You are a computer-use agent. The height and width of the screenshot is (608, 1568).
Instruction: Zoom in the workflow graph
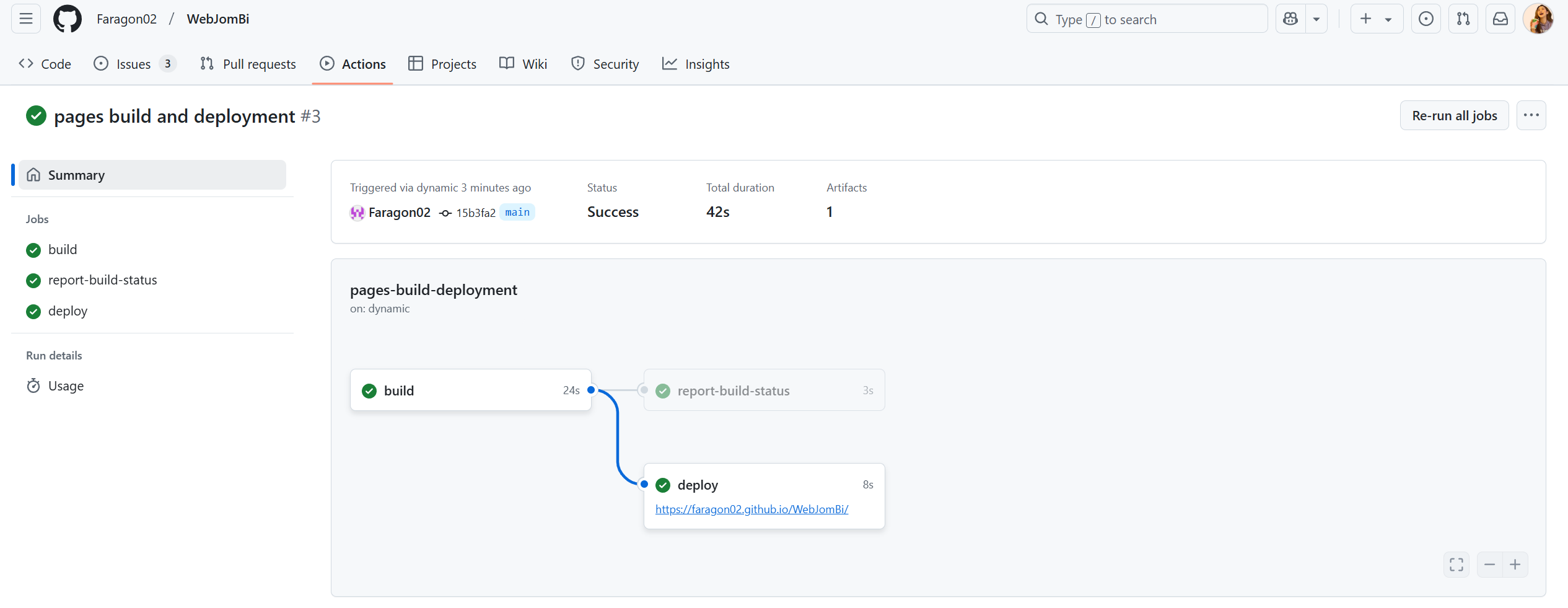point(1515,565)
